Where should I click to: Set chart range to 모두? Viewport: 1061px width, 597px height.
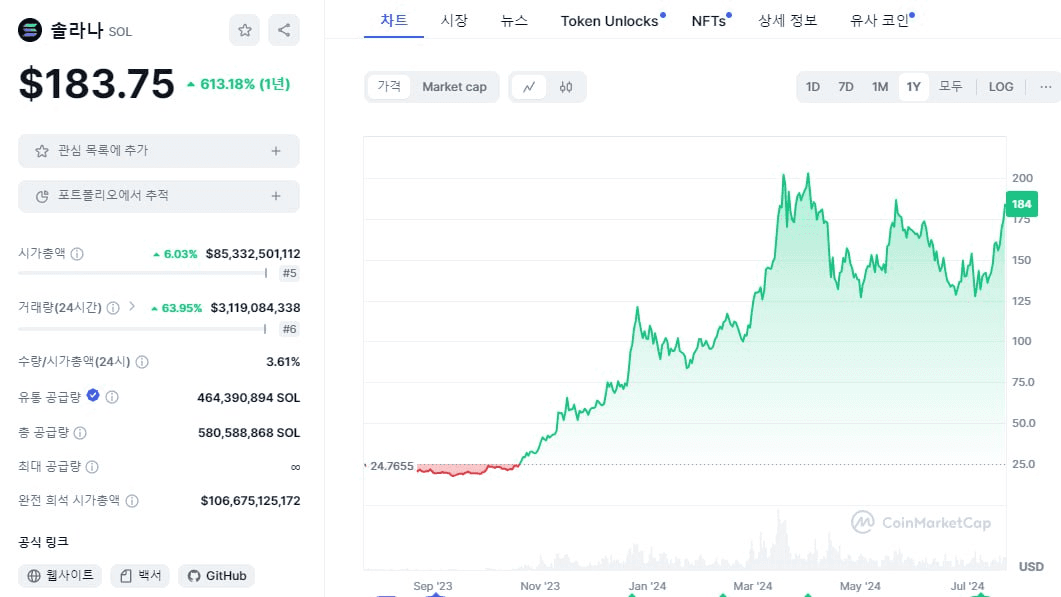pos(951,87)
